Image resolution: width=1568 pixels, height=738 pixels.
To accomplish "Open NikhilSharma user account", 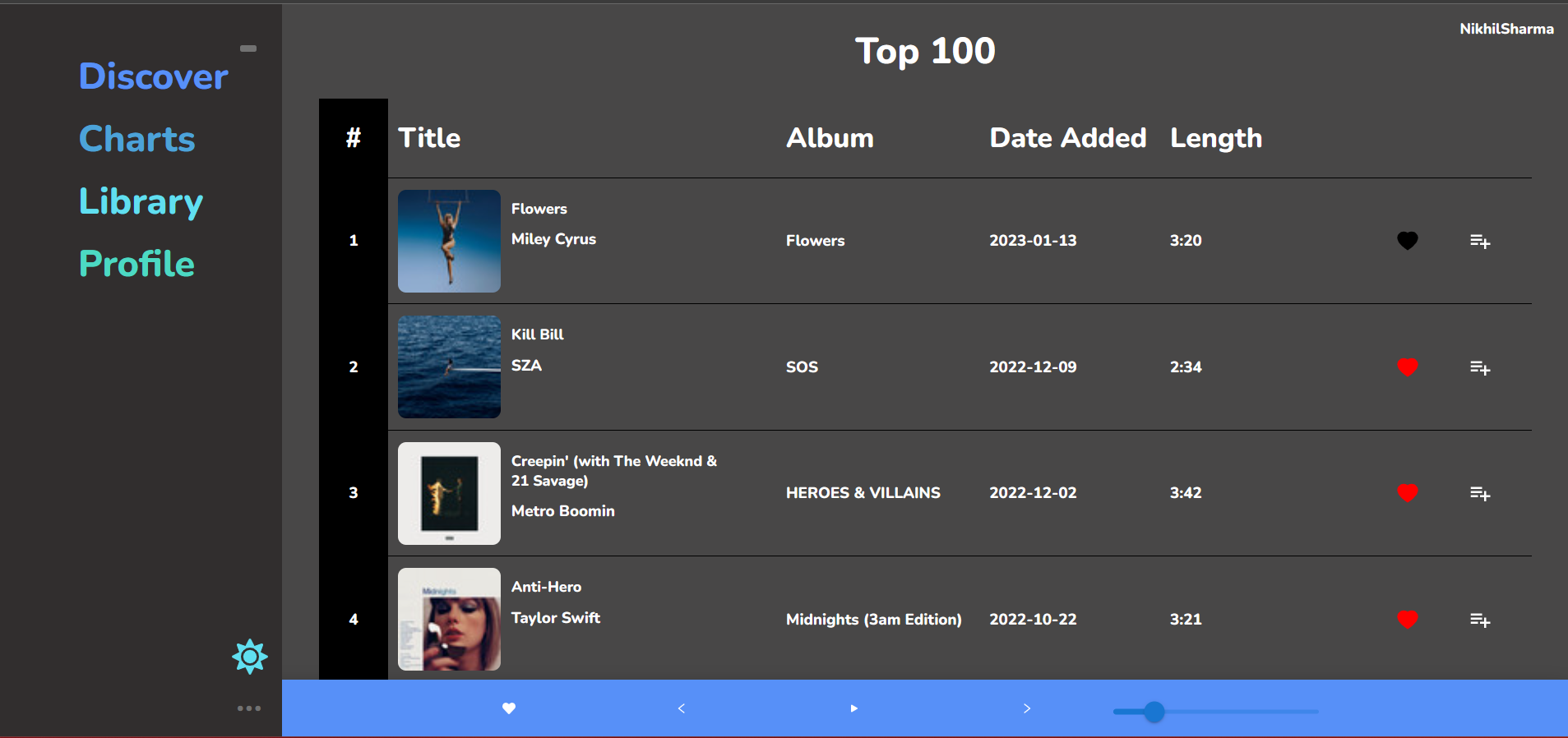I will [x=1506, y=29].
